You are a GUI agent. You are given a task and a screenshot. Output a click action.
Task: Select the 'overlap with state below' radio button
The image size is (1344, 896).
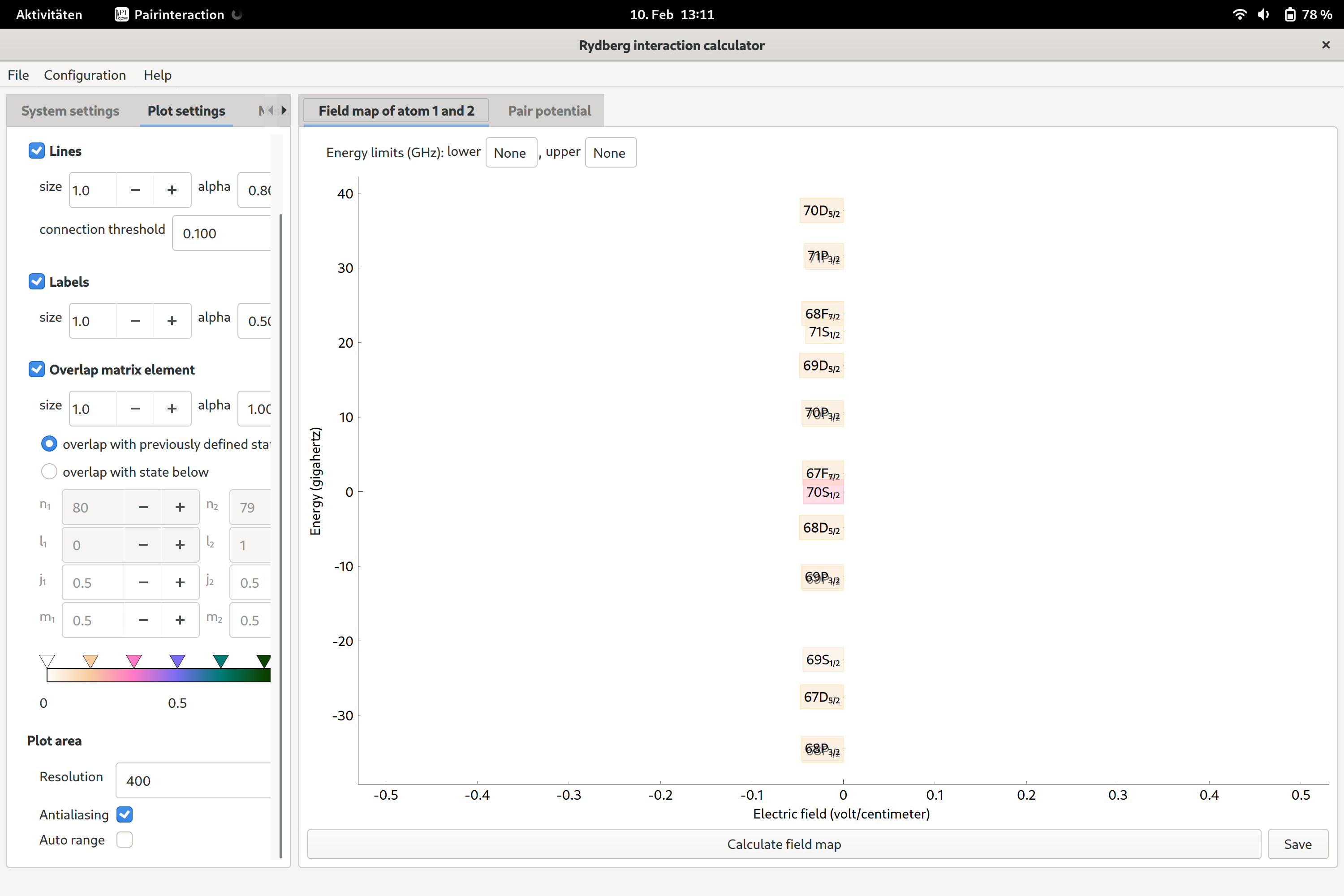[x=49, y=471]
